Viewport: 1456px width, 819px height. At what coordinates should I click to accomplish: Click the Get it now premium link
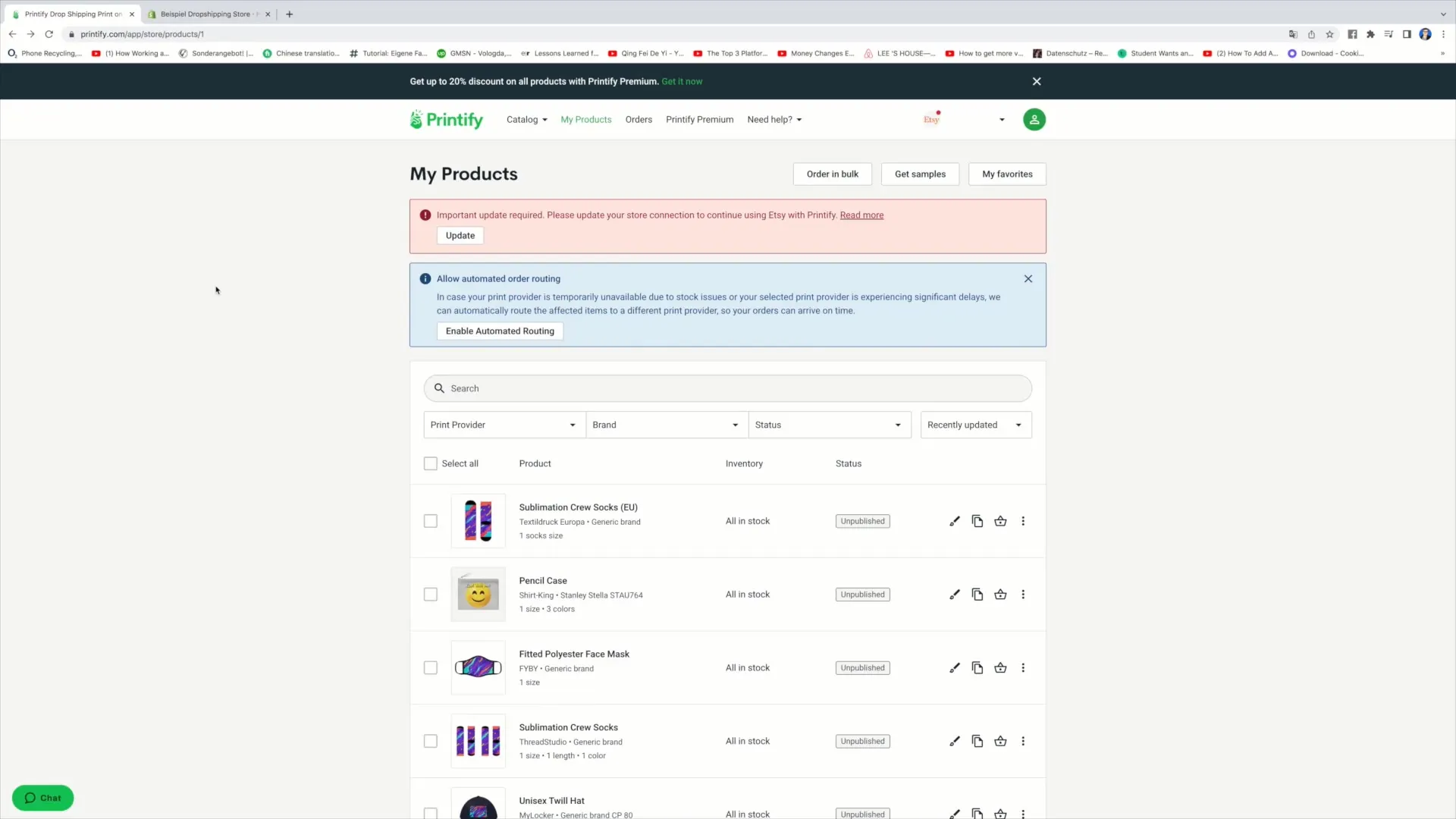[682, 81]
